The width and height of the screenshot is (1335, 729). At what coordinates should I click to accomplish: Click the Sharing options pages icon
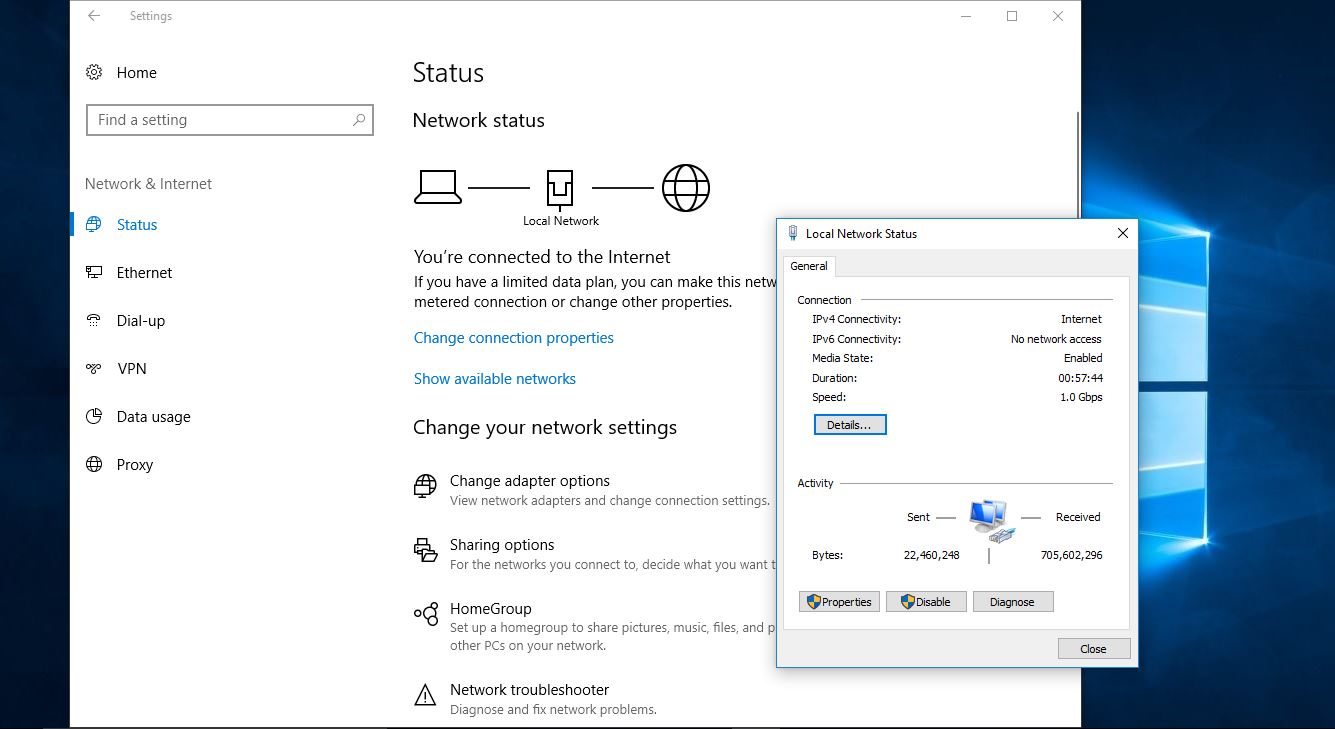pos(425,551)
